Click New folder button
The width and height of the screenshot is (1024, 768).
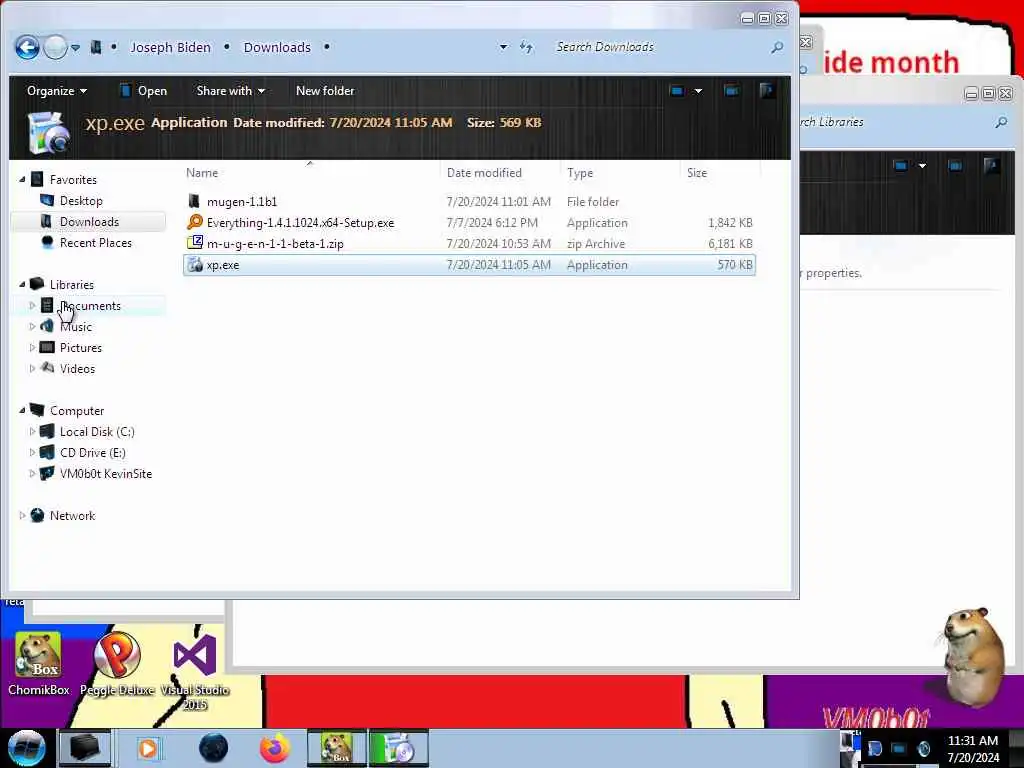(x=325, y=91)
